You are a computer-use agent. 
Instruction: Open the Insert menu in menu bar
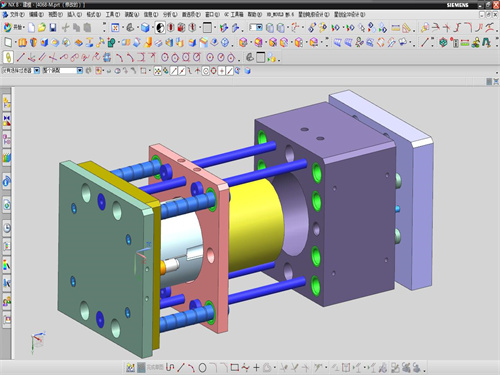point(74,14)
